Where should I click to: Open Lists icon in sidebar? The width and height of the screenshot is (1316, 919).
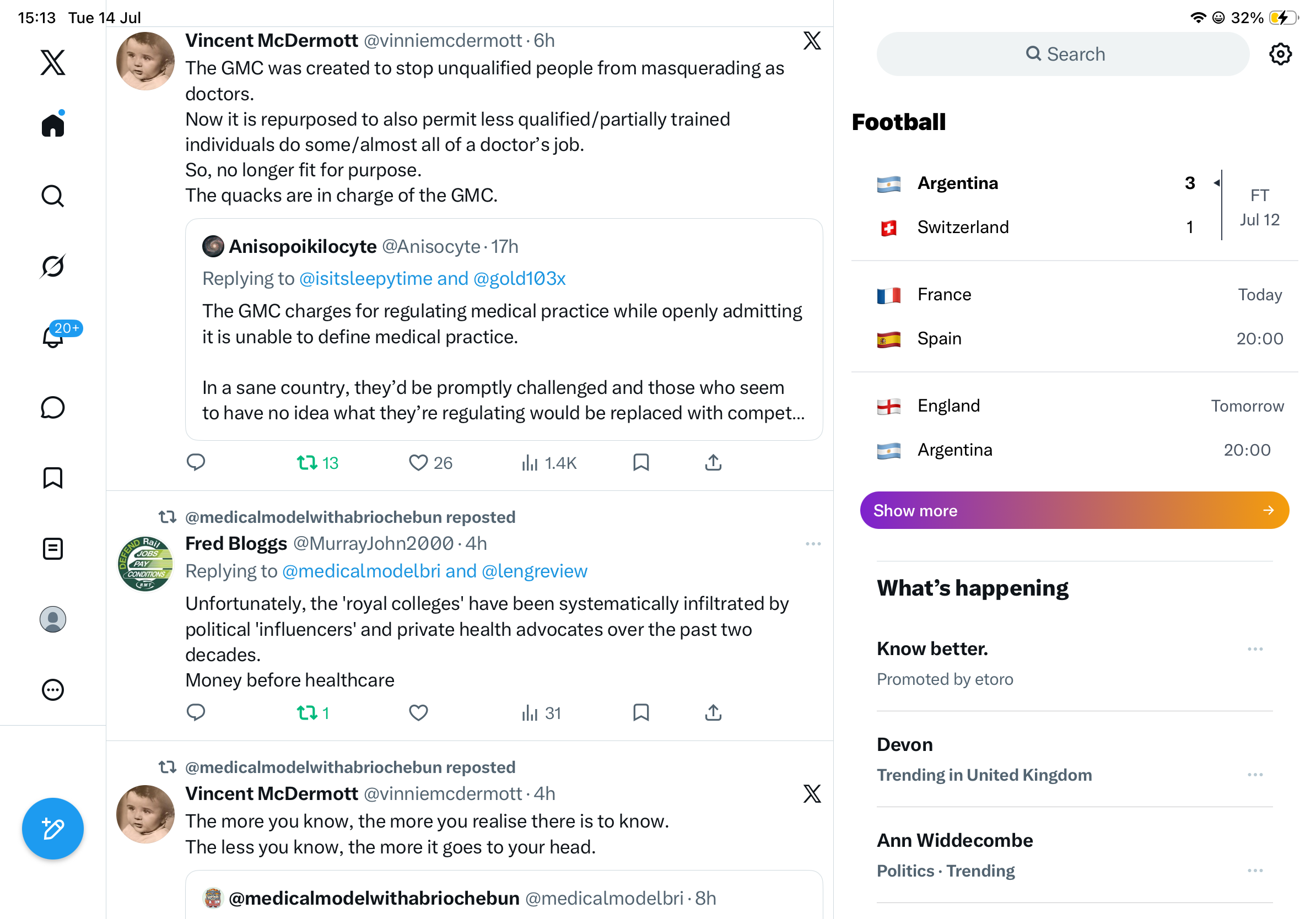pyautogui.click(x=53, y=548)
